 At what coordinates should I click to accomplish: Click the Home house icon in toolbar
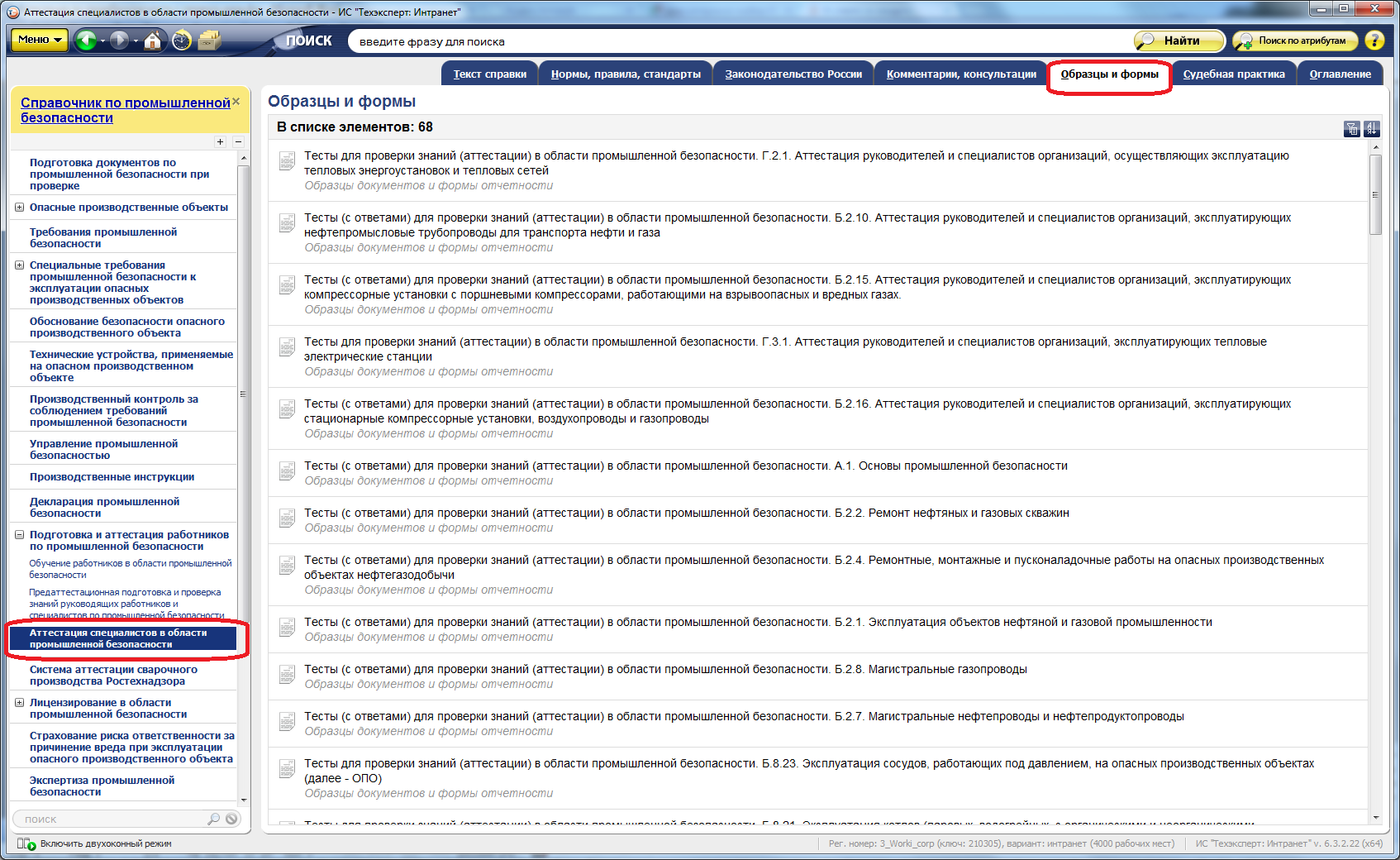click(x=153, y=40)
